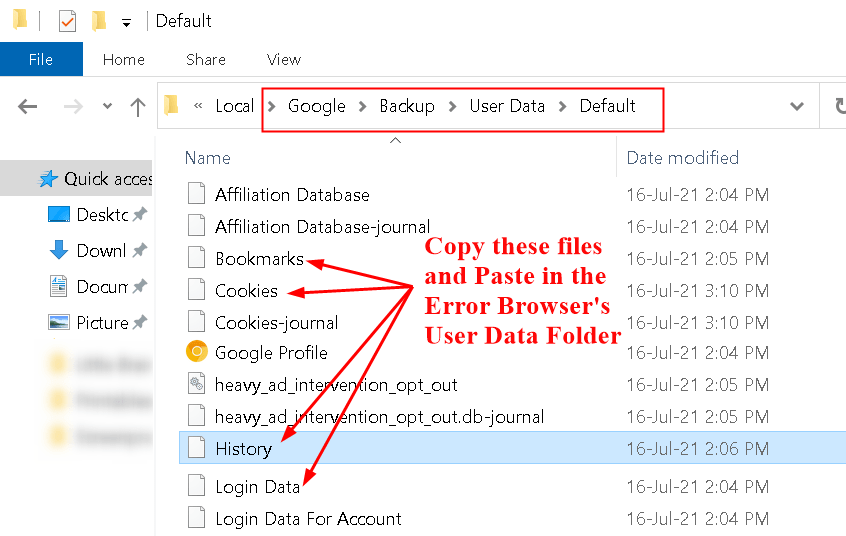Click the Desktop icon in sidebar

(x=59, y=214)
